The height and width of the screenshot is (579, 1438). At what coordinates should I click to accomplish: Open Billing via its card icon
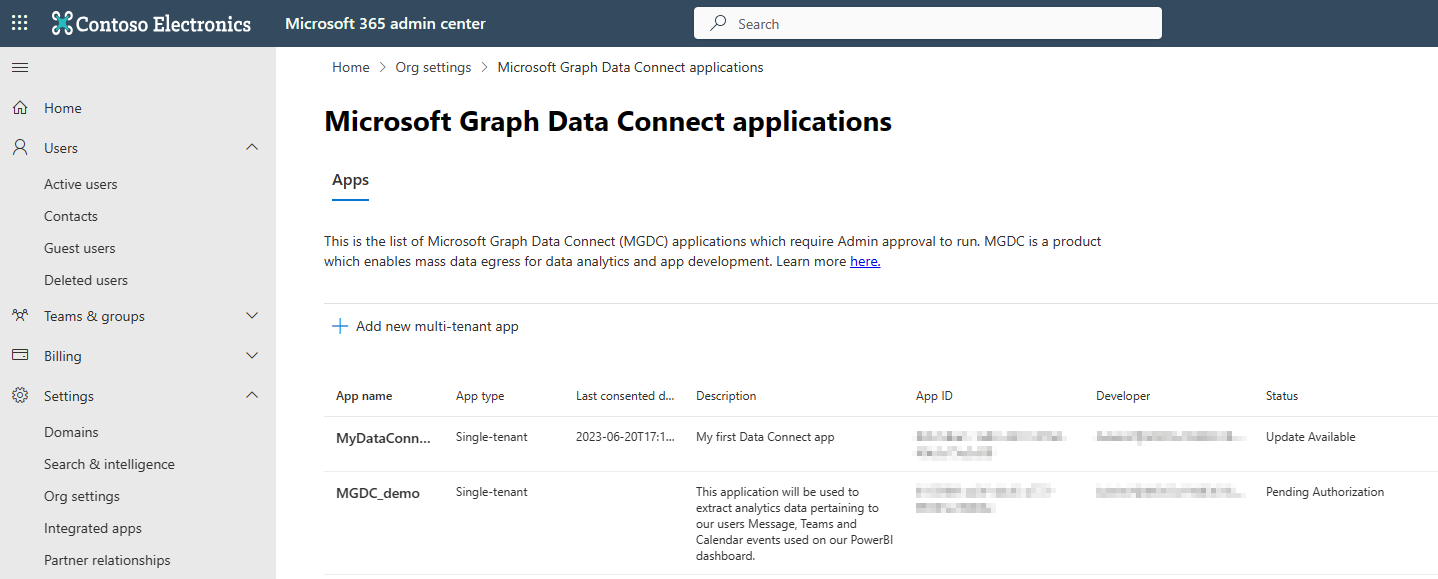click(x=20, y=355)
